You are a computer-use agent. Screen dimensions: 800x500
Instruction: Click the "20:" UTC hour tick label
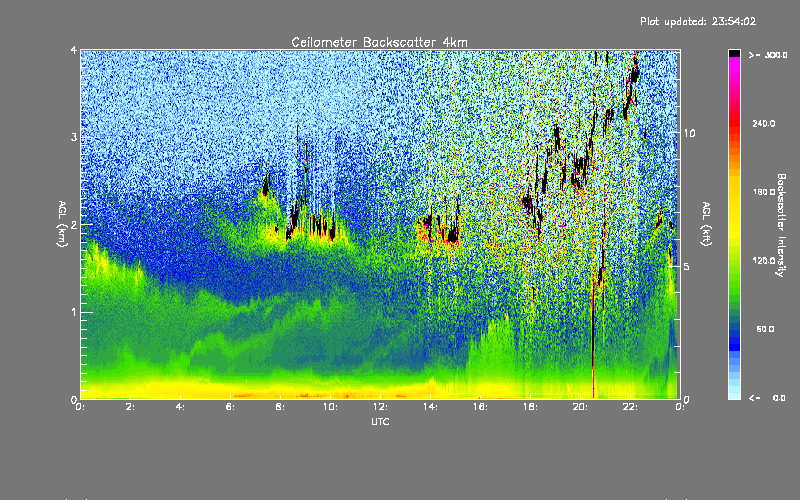tap(580, 407)
